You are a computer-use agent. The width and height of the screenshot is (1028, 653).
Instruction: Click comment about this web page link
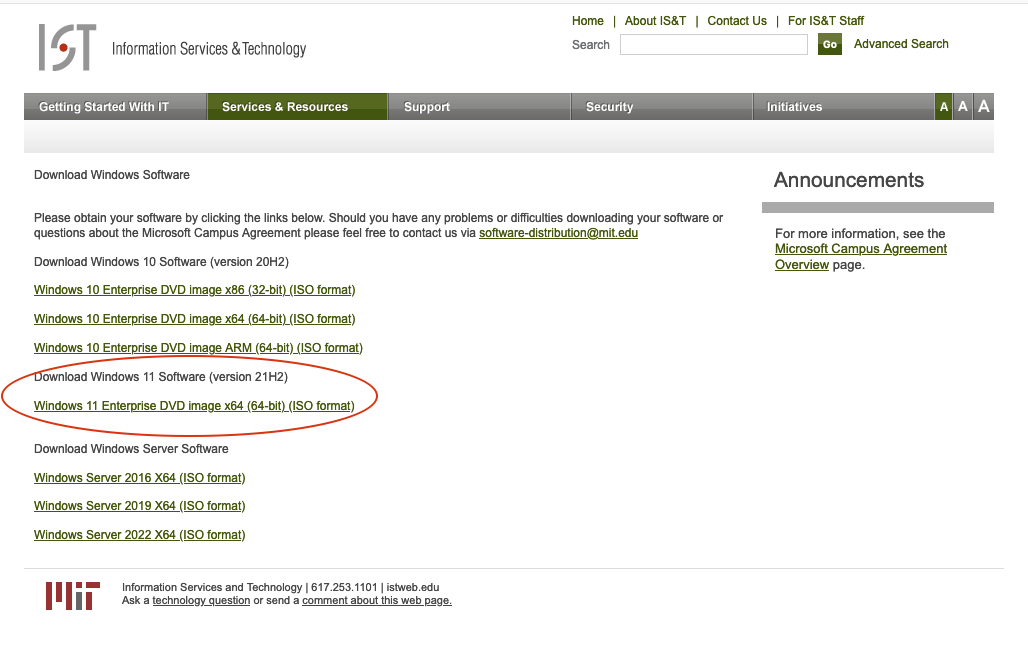coord(377,601)
